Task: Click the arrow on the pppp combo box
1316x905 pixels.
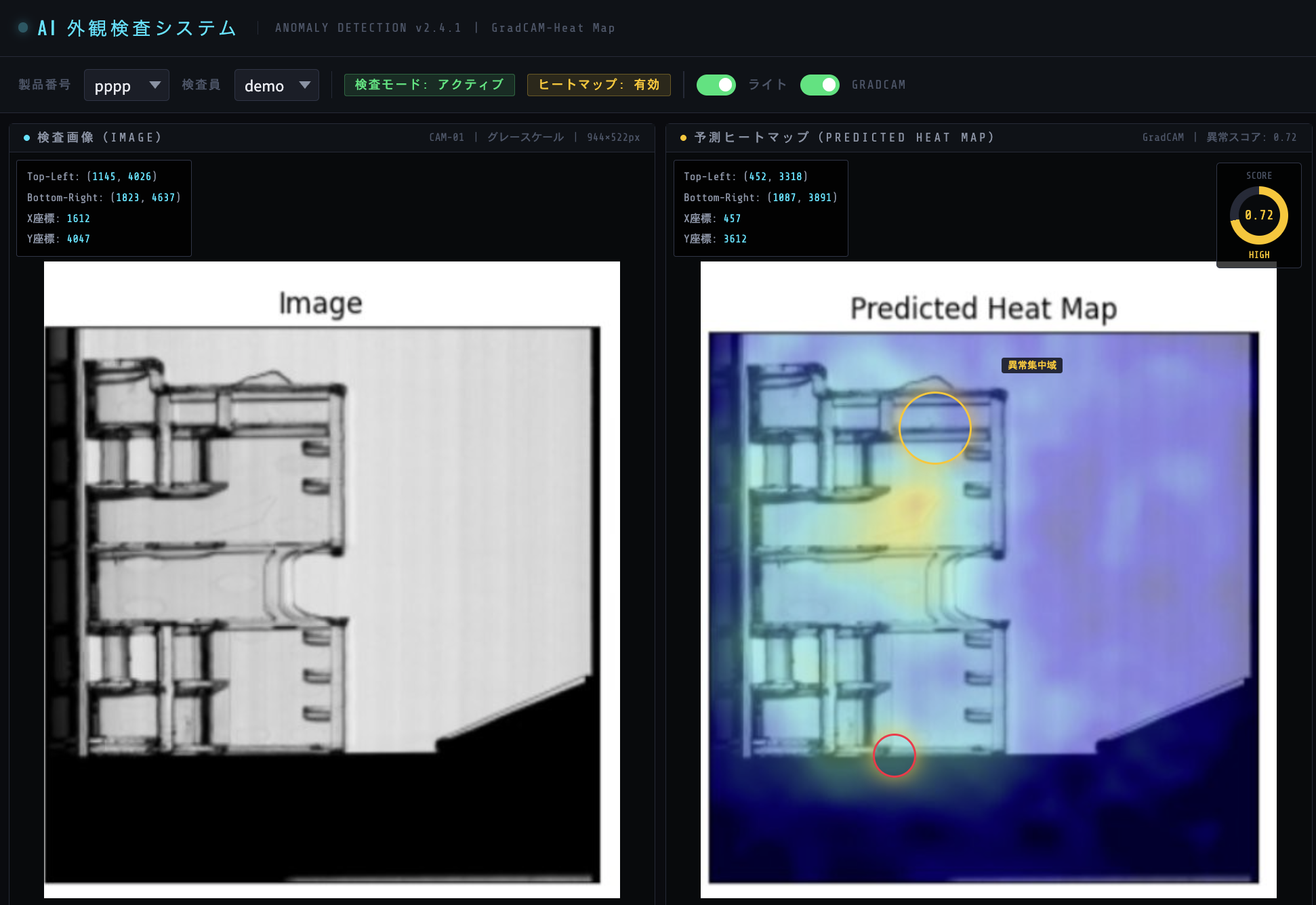Action: (155, 85)
